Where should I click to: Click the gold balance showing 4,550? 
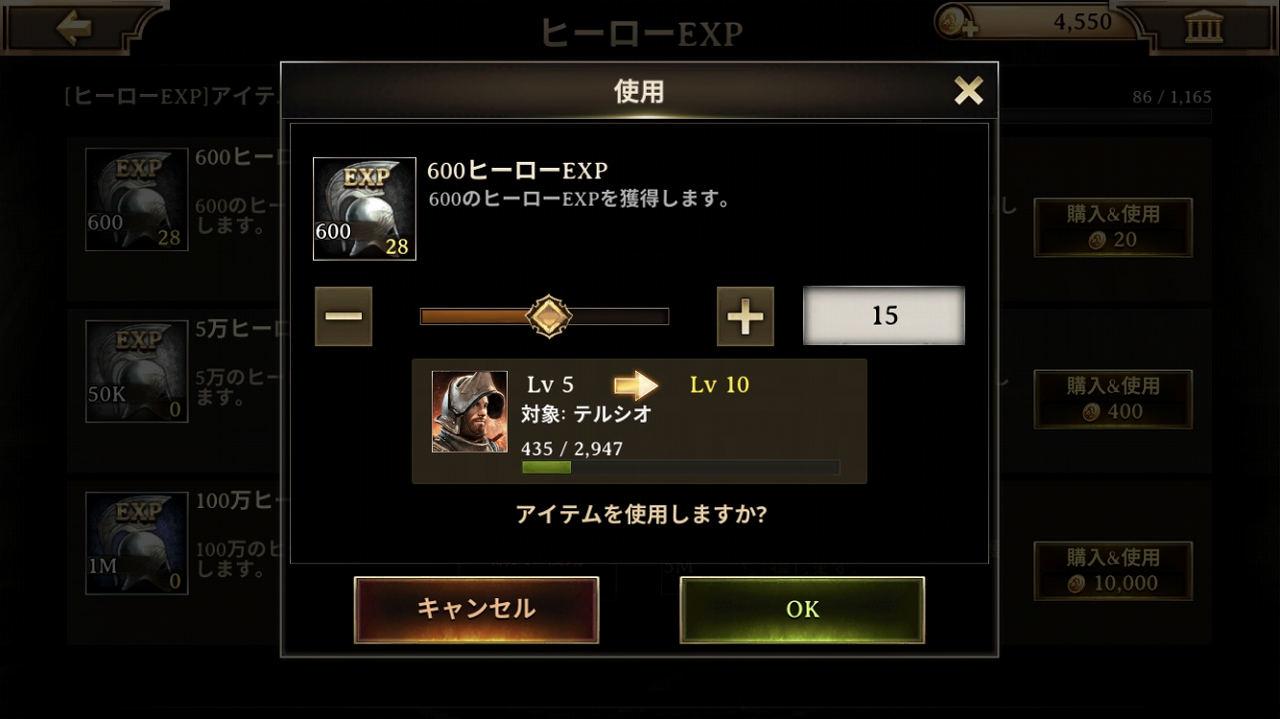click(x=1082, y=22)
